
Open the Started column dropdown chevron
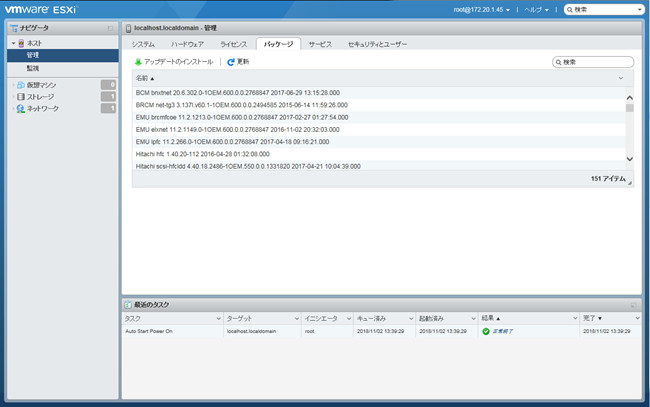pos(473,318)
